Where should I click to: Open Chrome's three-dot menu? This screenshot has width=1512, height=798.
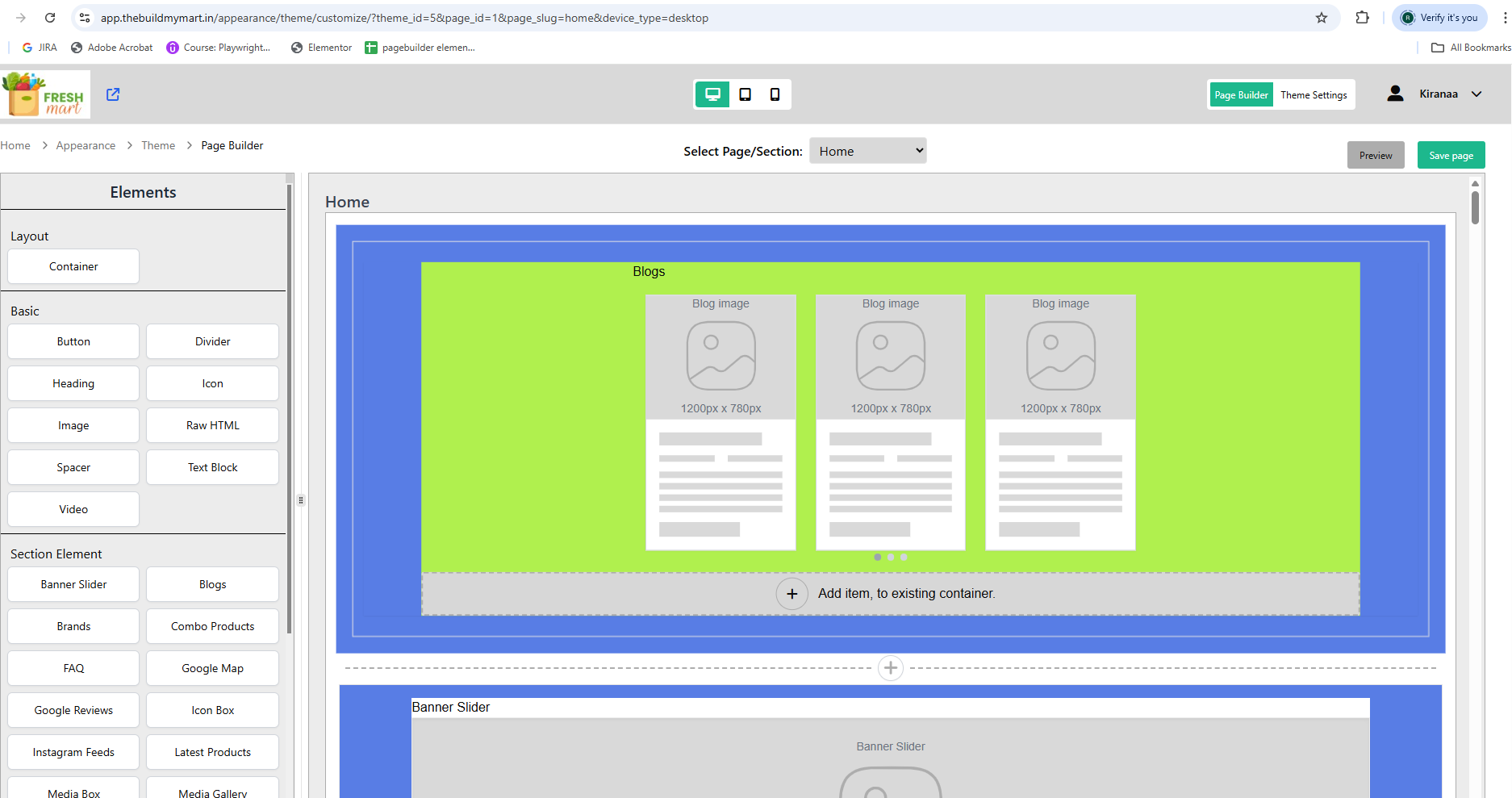point(1505,18)
